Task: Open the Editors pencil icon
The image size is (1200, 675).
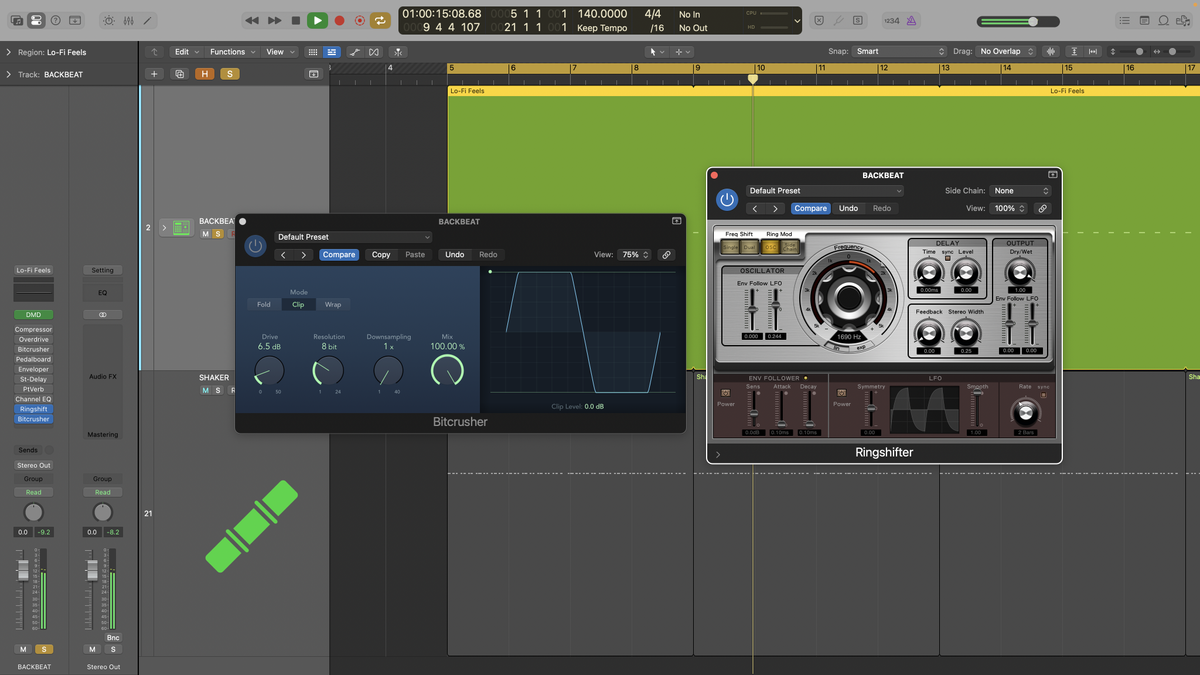Action: 148,20
